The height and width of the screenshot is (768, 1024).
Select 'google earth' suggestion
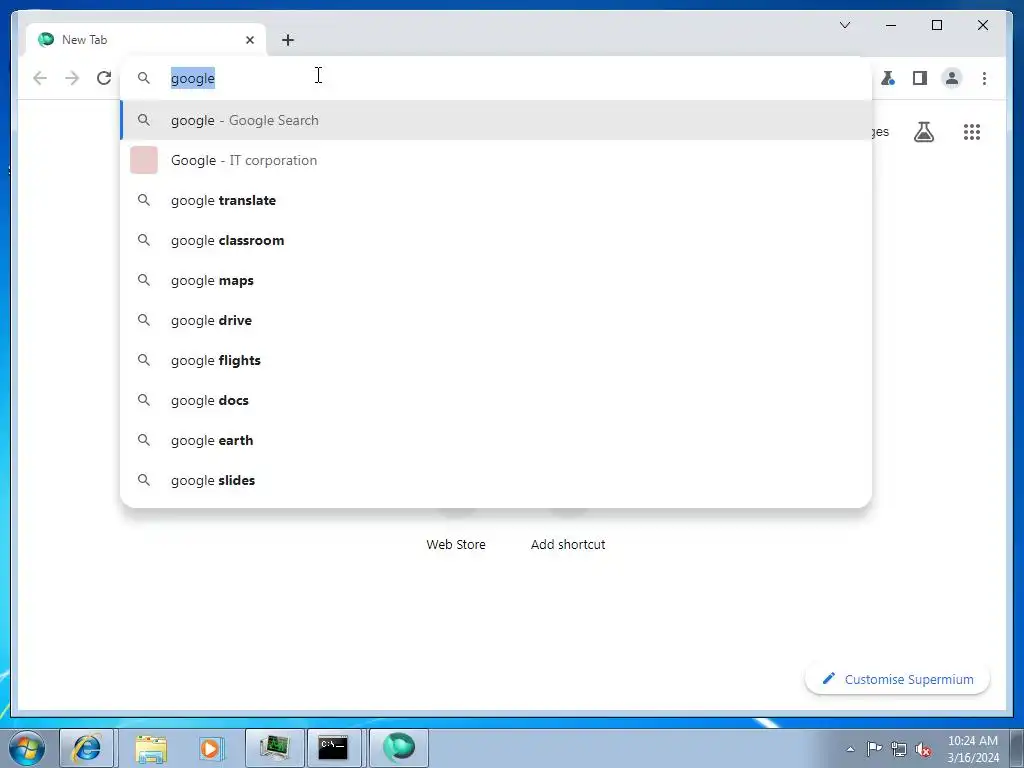tap(496, 440)
